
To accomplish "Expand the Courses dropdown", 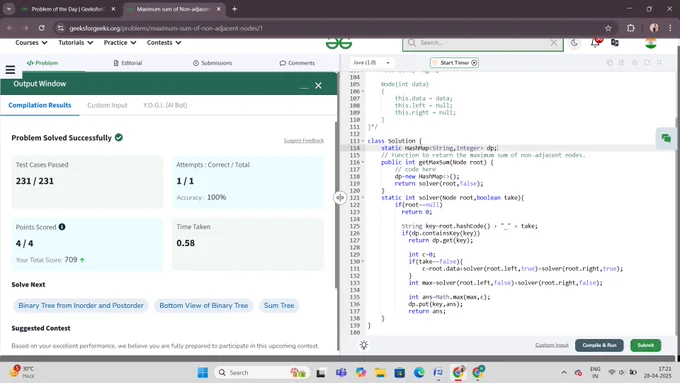I will (x=31, y=43).
